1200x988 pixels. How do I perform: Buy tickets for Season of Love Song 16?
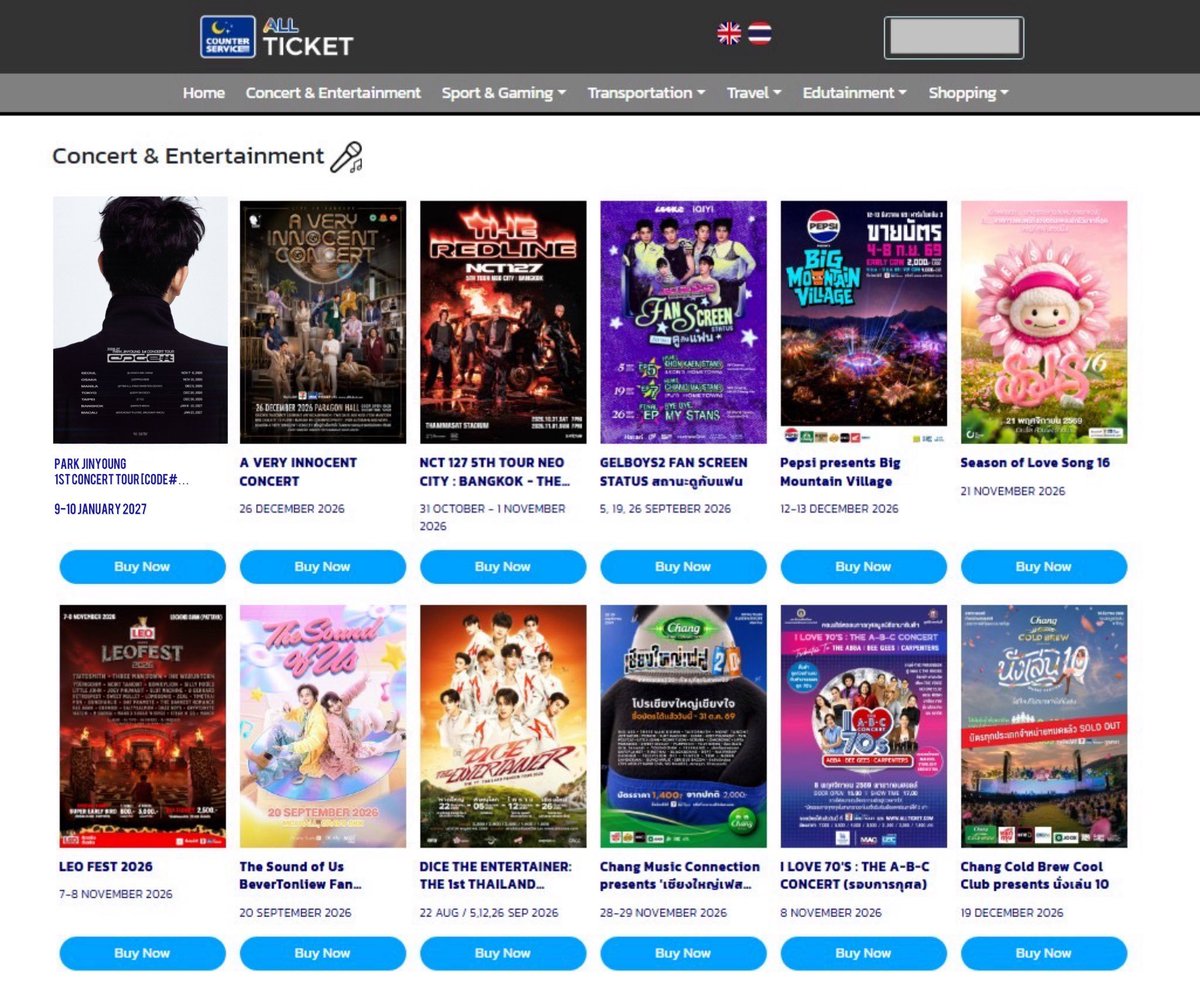[x=1044, y=567]
